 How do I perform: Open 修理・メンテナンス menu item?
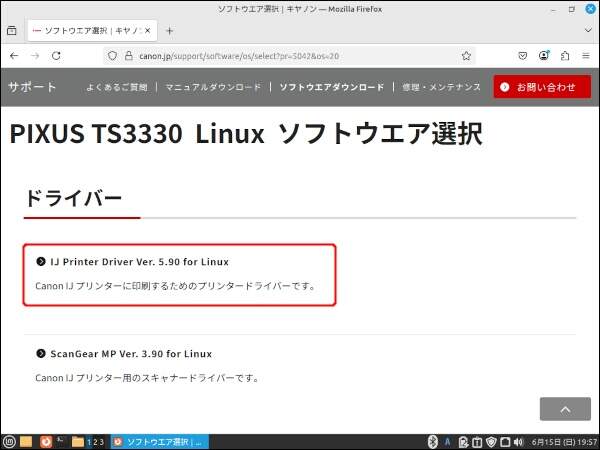[441, 87]
